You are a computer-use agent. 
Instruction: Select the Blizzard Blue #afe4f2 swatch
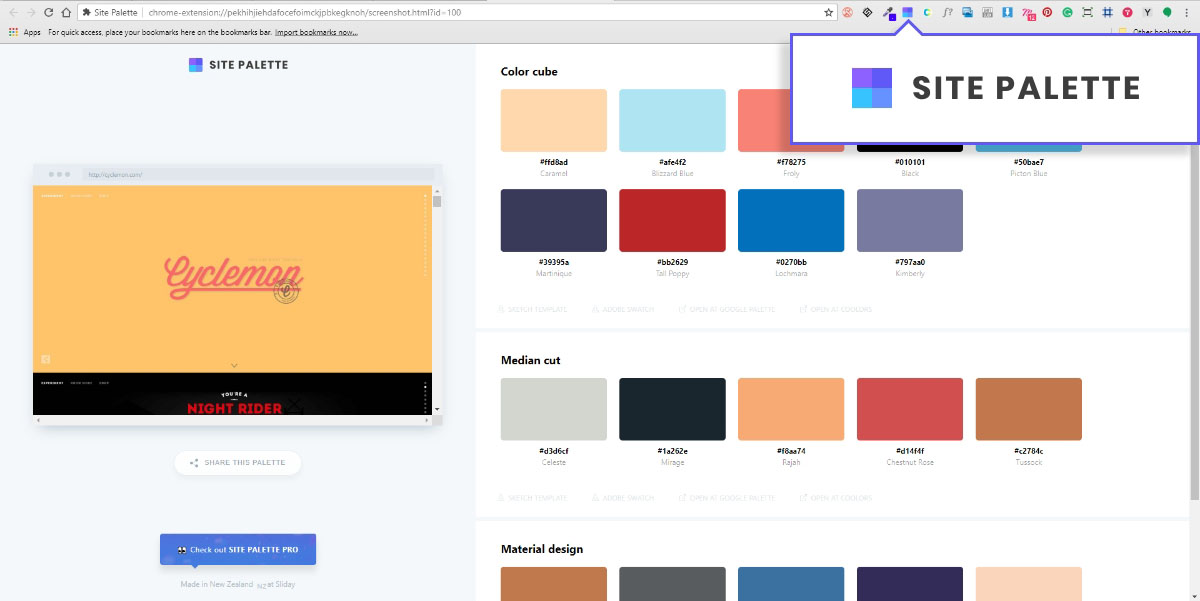(672, 120)
